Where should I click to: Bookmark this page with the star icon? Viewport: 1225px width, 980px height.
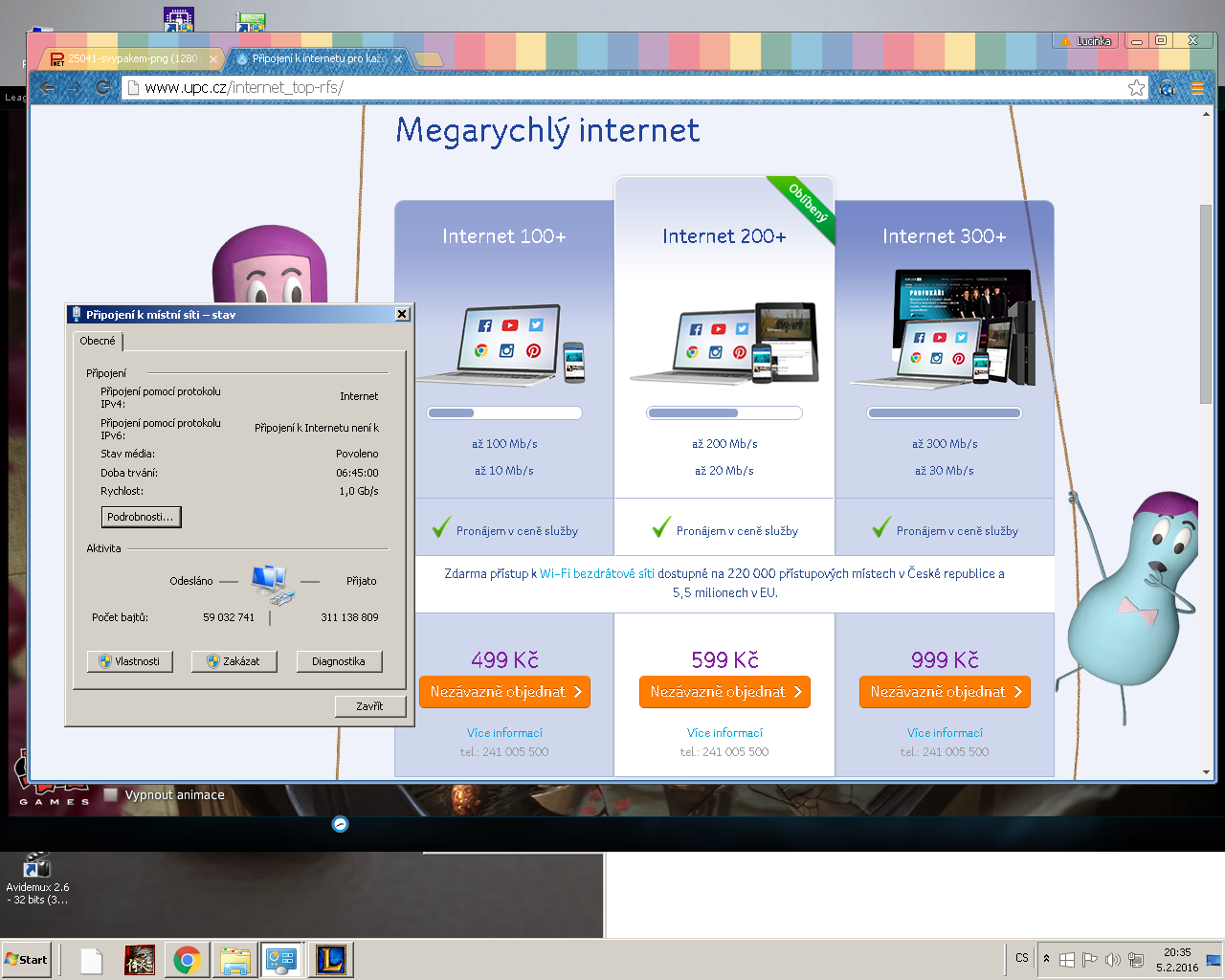[x=1136, y=88]
